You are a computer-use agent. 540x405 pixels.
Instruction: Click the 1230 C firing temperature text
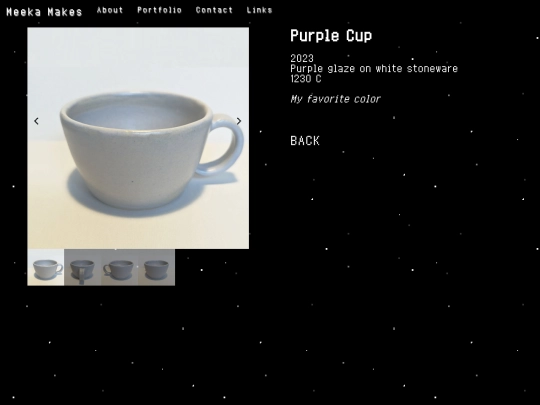click(x=306, y=79)
